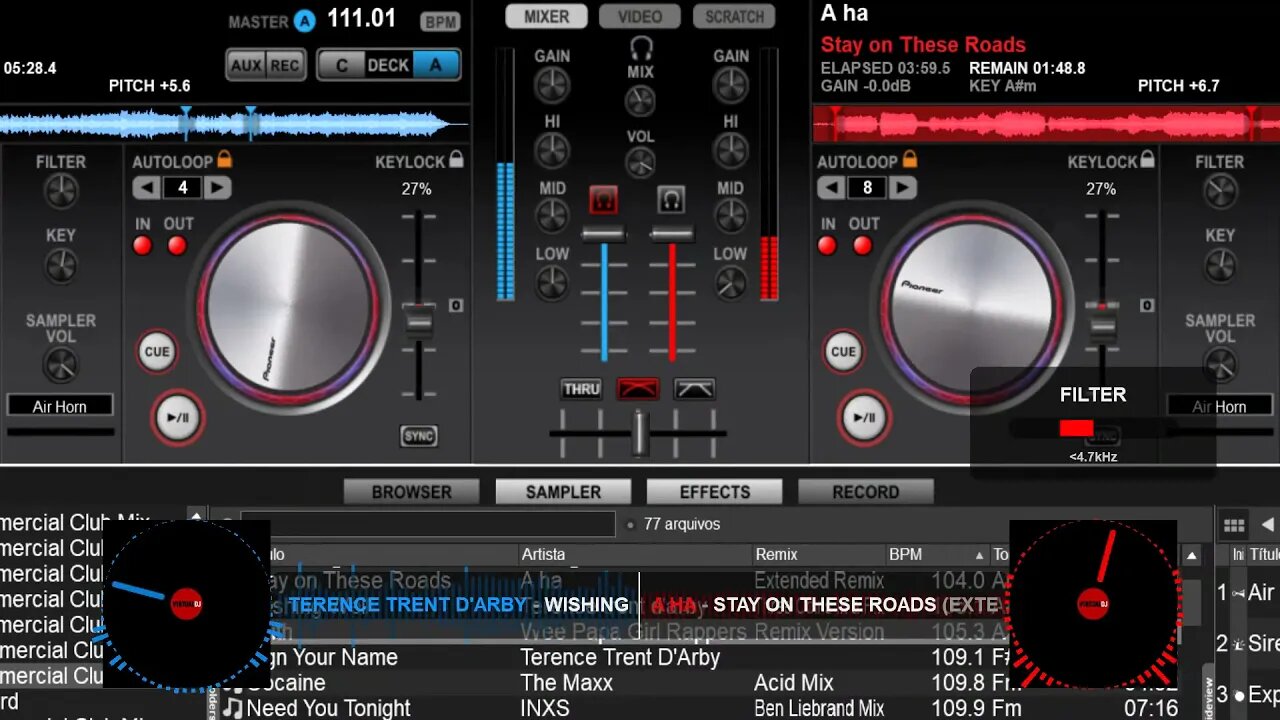Click the left deck SAMPLER VOL knob
Image resolution: width=1280 pixels, height=720 pixels.
[x=61, y=365]
